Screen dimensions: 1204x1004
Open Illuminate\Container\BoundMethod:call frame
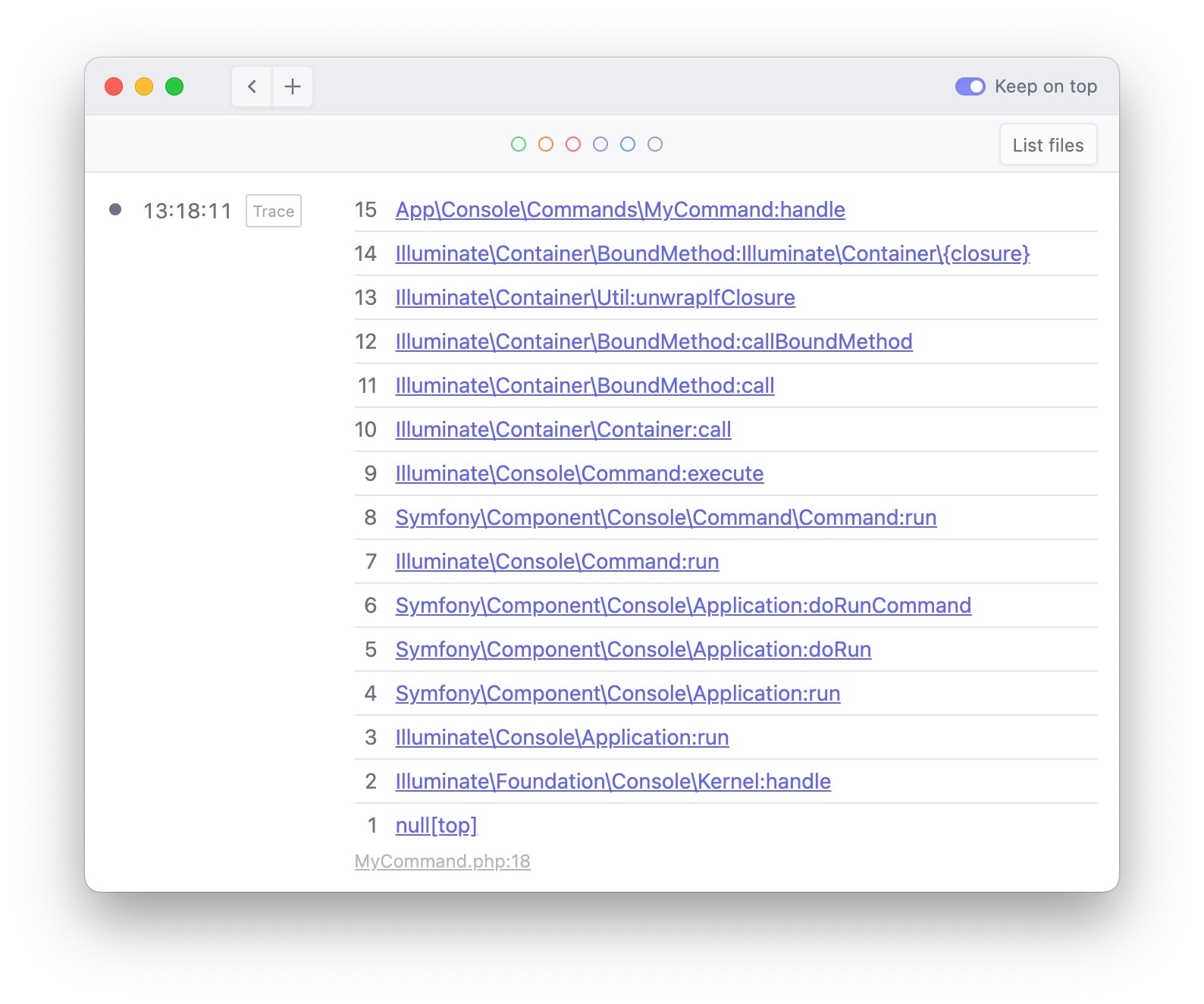[x=585, y=385]
